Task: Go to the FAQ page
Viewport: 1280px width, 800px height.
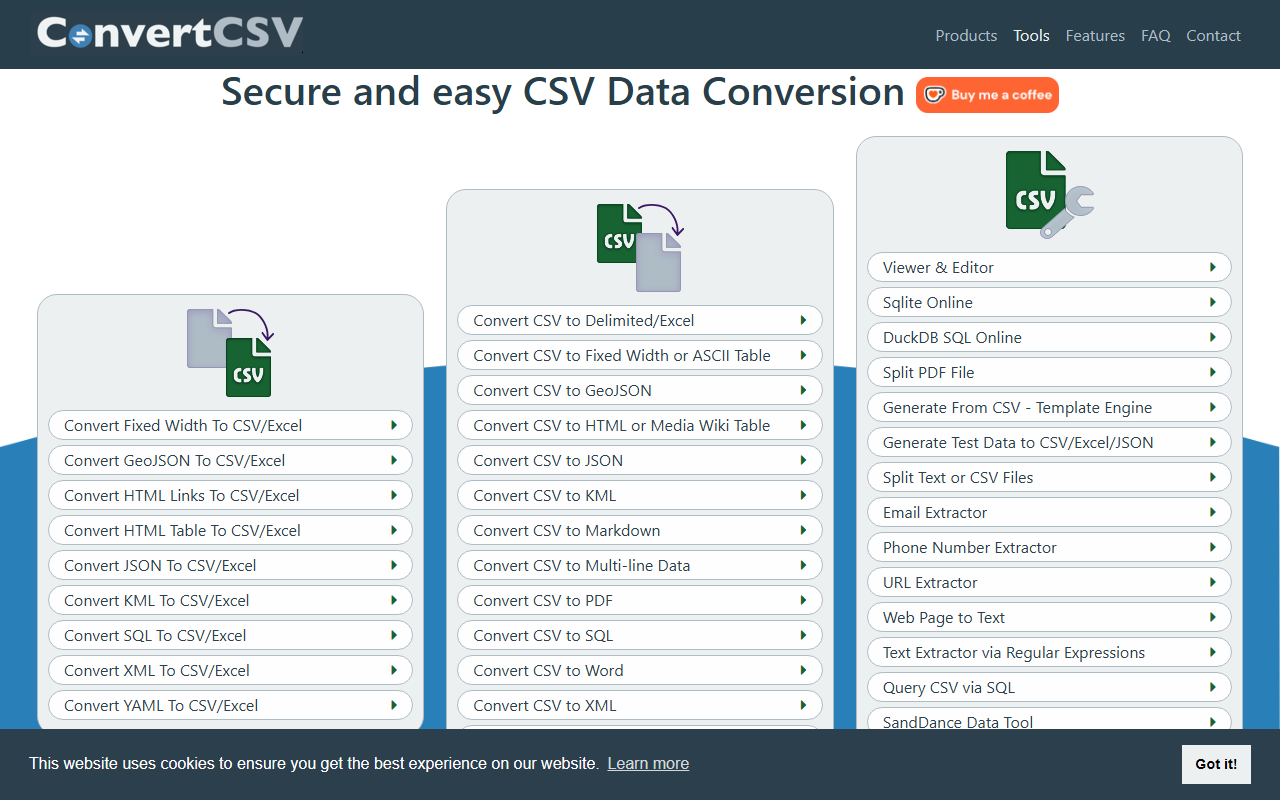Action: (1155, 35)
